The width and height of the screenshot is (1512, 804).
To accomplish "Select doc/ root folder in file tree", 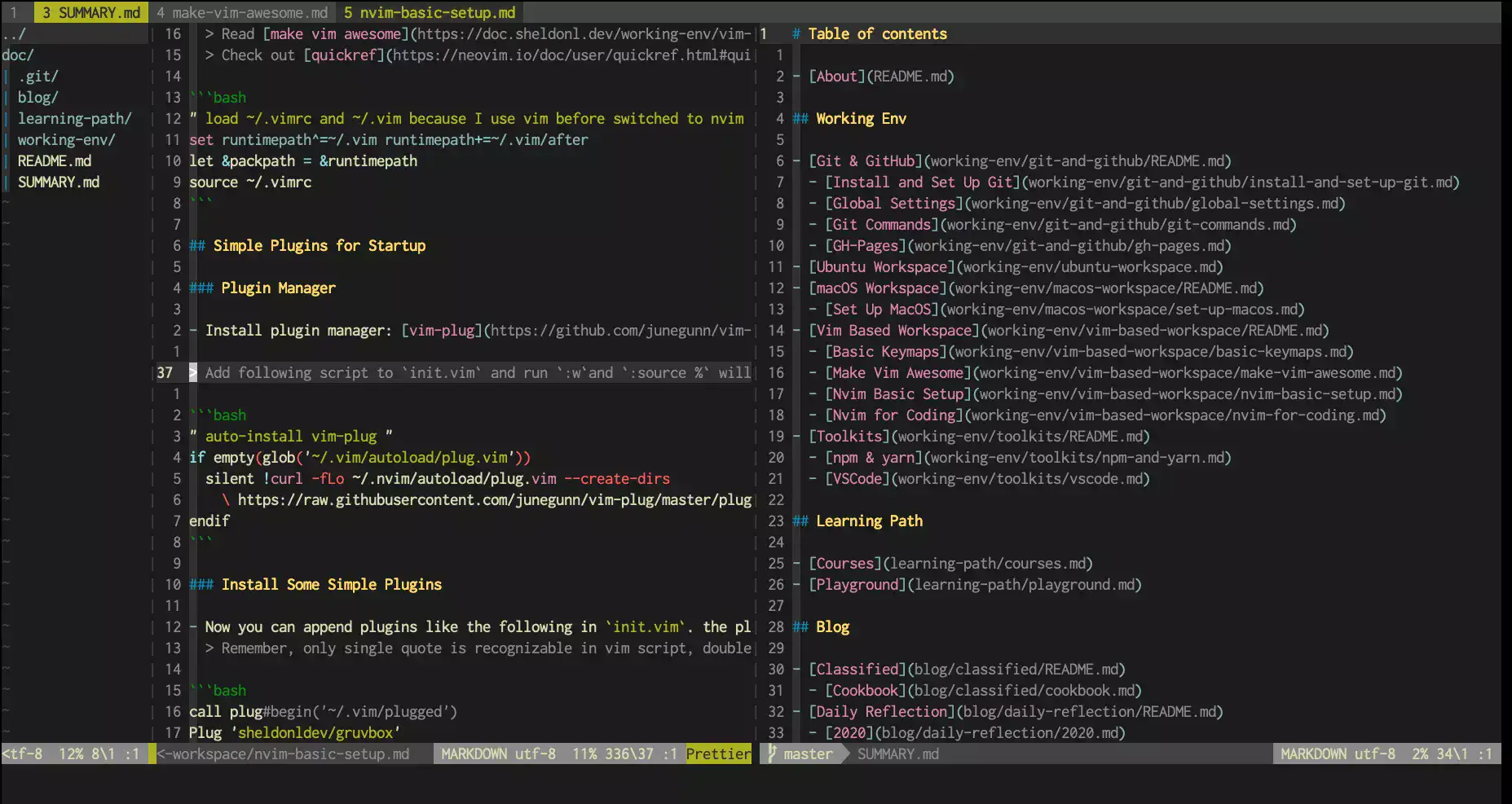I will click(18, 55).
